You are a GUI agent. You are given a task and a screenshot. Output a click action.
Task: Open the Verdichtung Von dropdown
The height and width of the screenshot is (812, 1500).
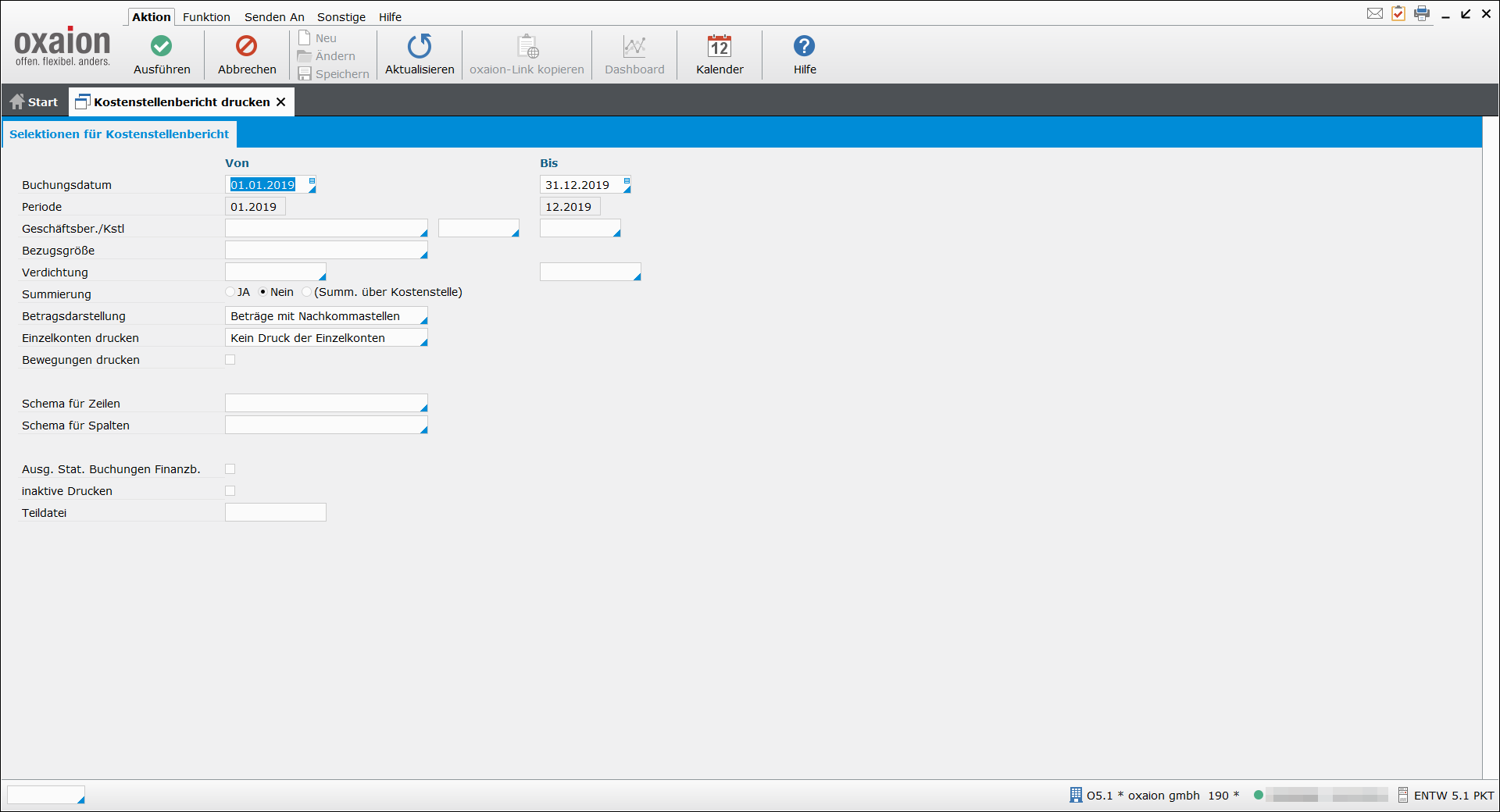pyautogui.click(x=322, y=276)
